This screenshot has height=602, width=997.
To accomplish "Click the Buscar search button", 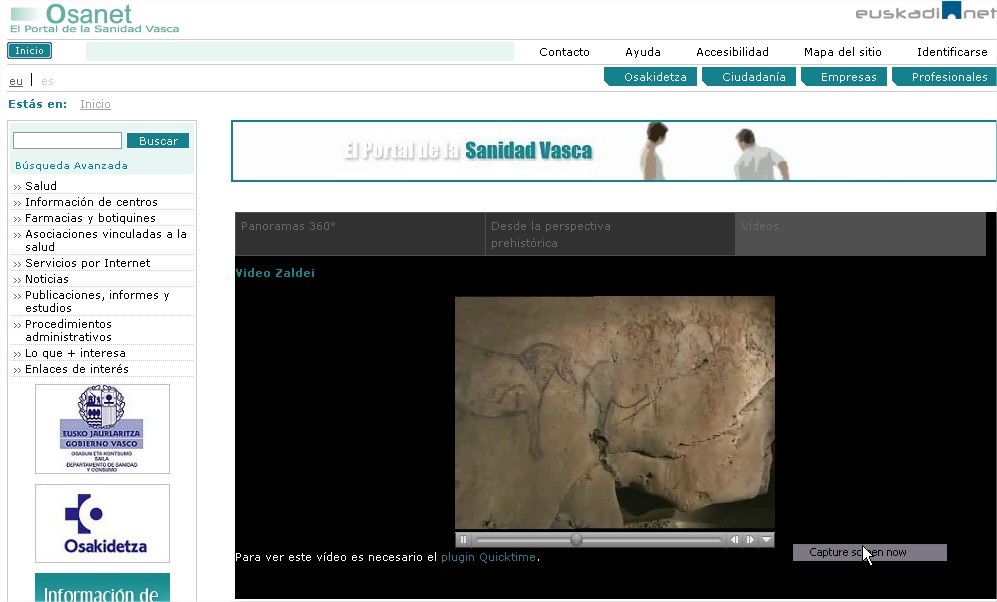I will pos(158,140).
